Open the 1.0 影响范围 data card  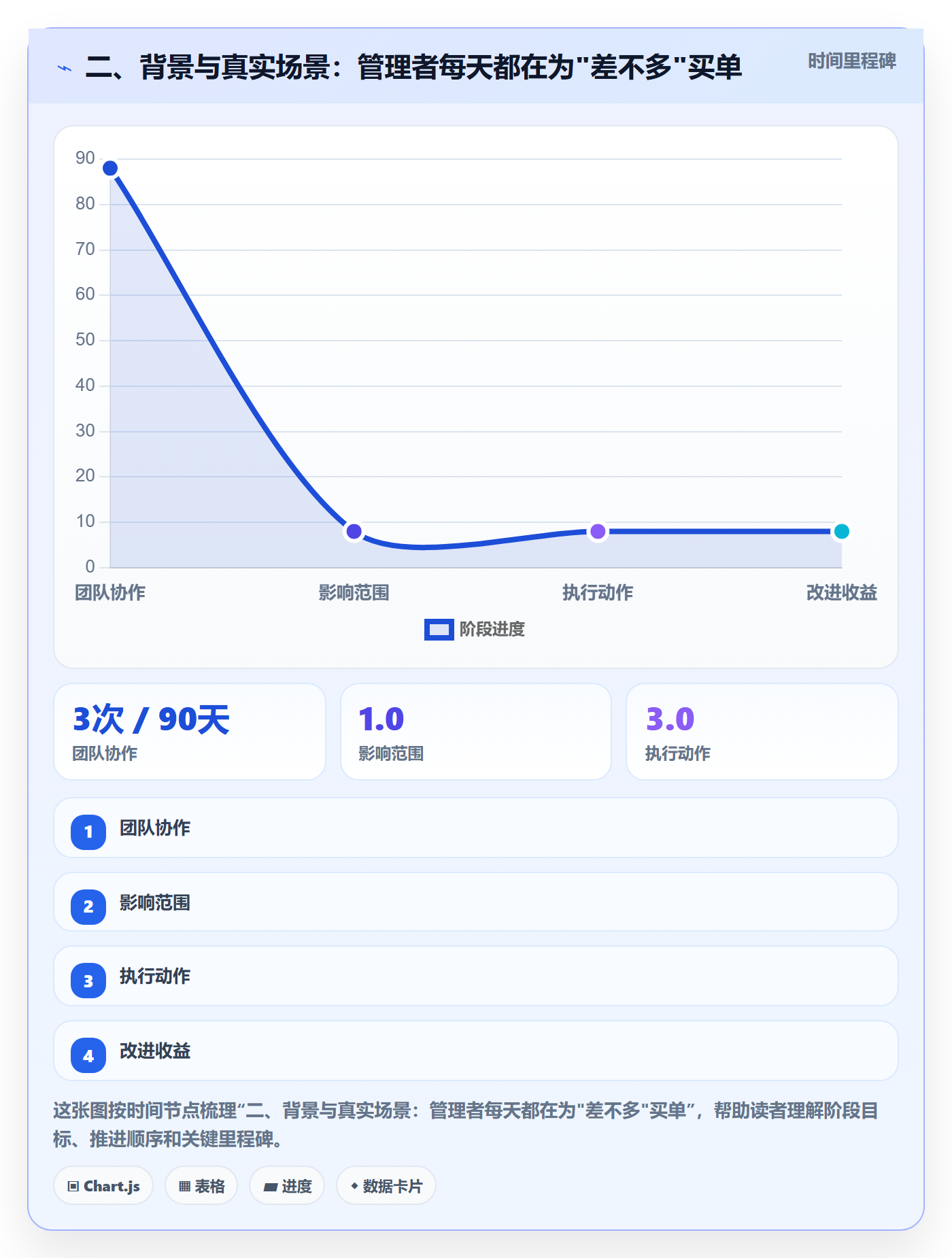tap(476, 732)
